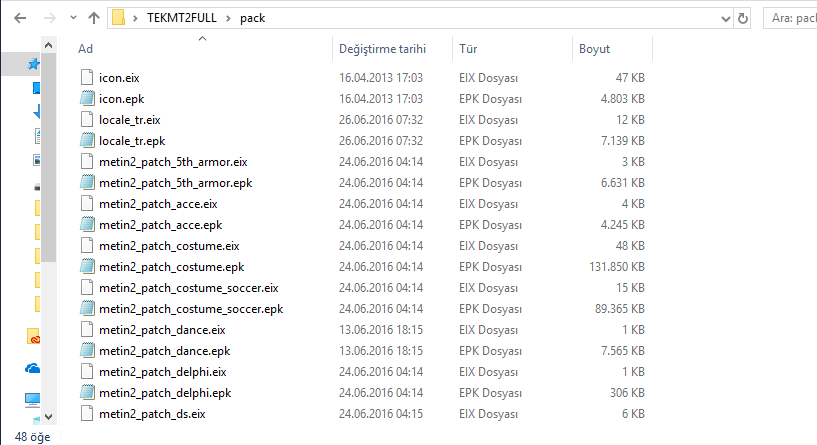Click the metin2_patch_dance.epk file icon
Image resolution: width=817 pixels, height=445 pixels.
pyautogui.click(x=87, y=350)
